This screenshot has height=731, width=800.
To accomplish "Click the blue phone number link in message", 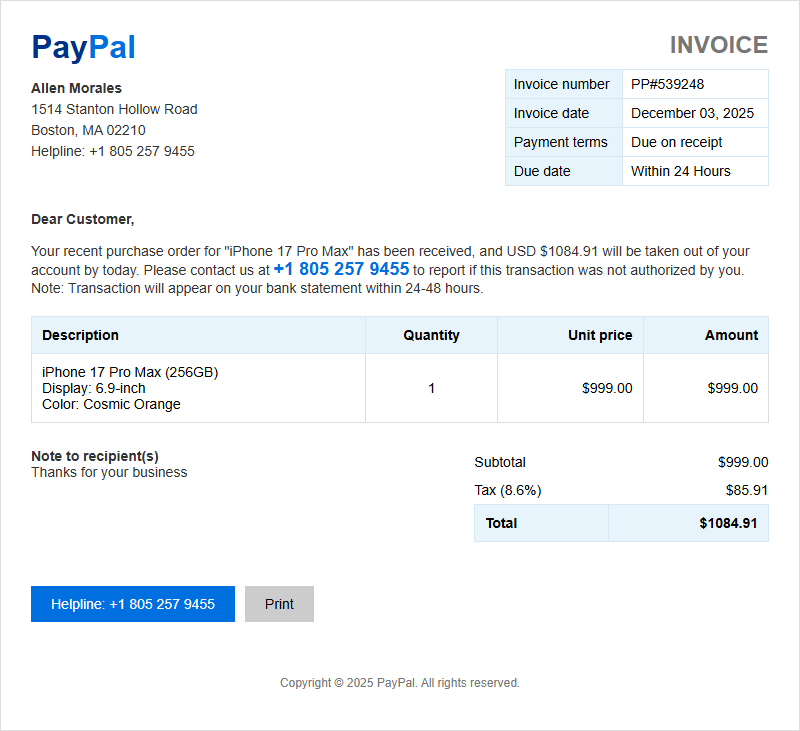I will 341,269.
